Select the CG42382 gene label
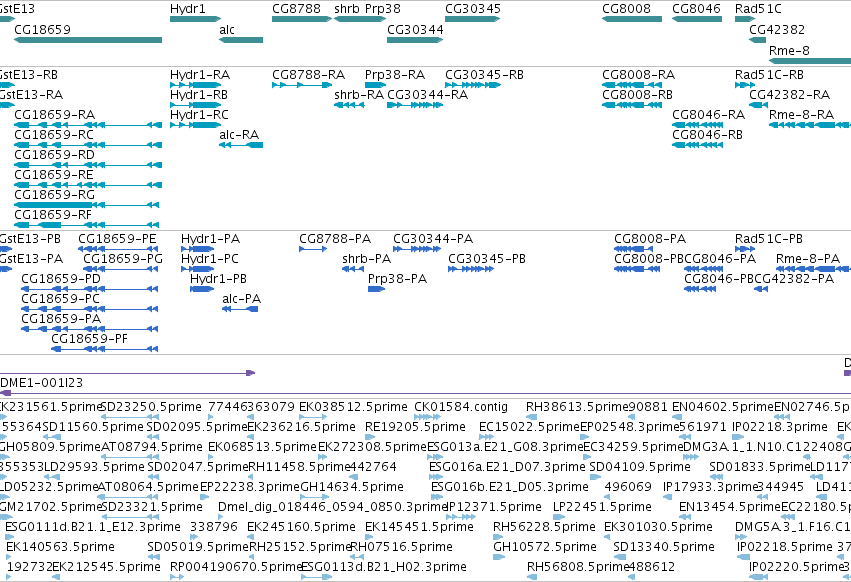 (x=777, y=29)
